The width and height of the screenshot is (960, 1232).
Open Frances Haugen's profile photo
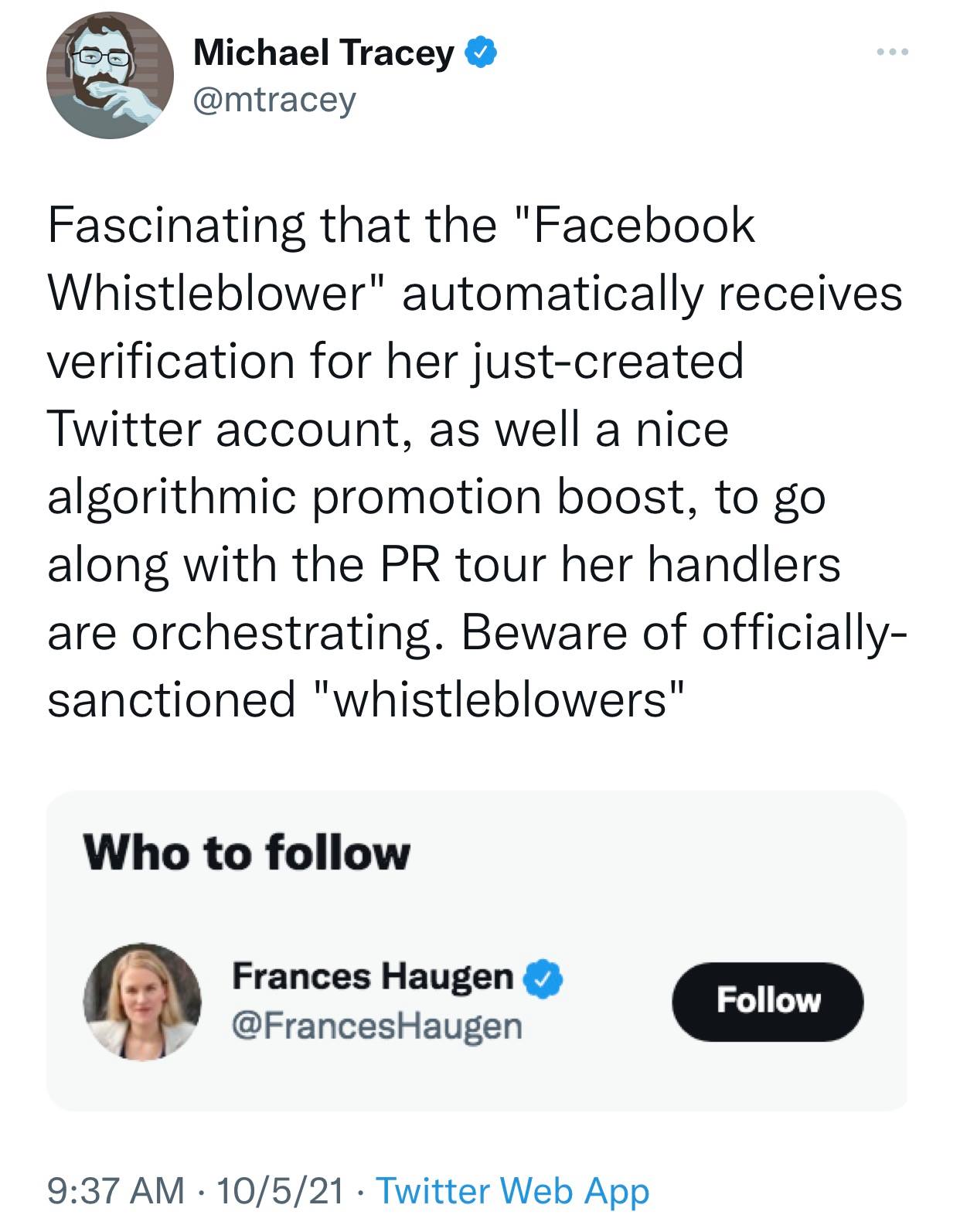point(141,1001)
